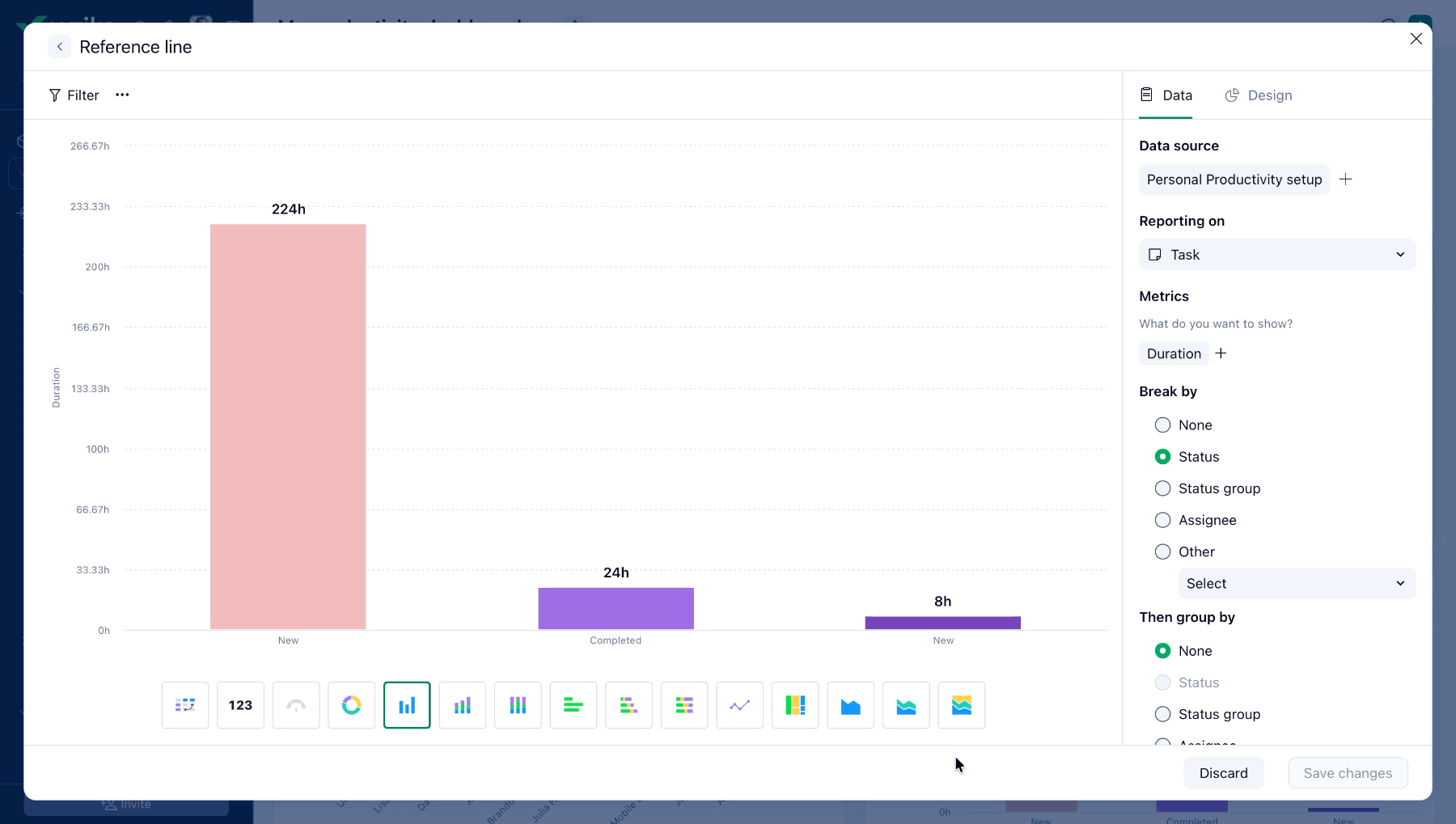Viewport: 1456px width, 824px height.
Task: Choose the stacked column chart icon
Action: [x=463, y=705]
